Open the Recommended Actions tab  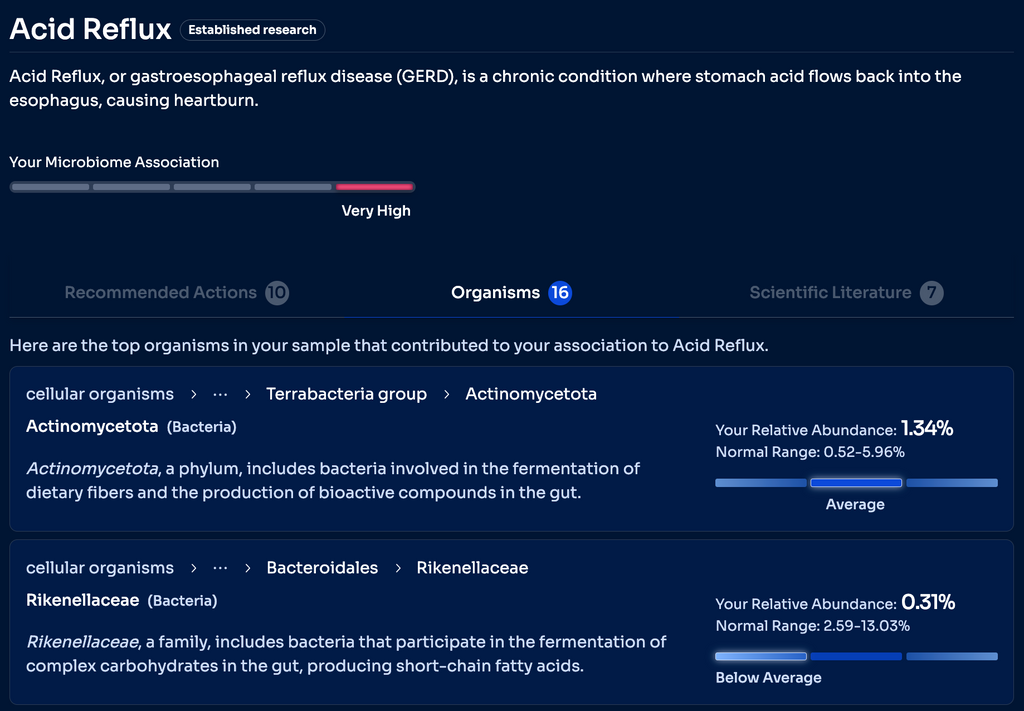pos(160,293)
